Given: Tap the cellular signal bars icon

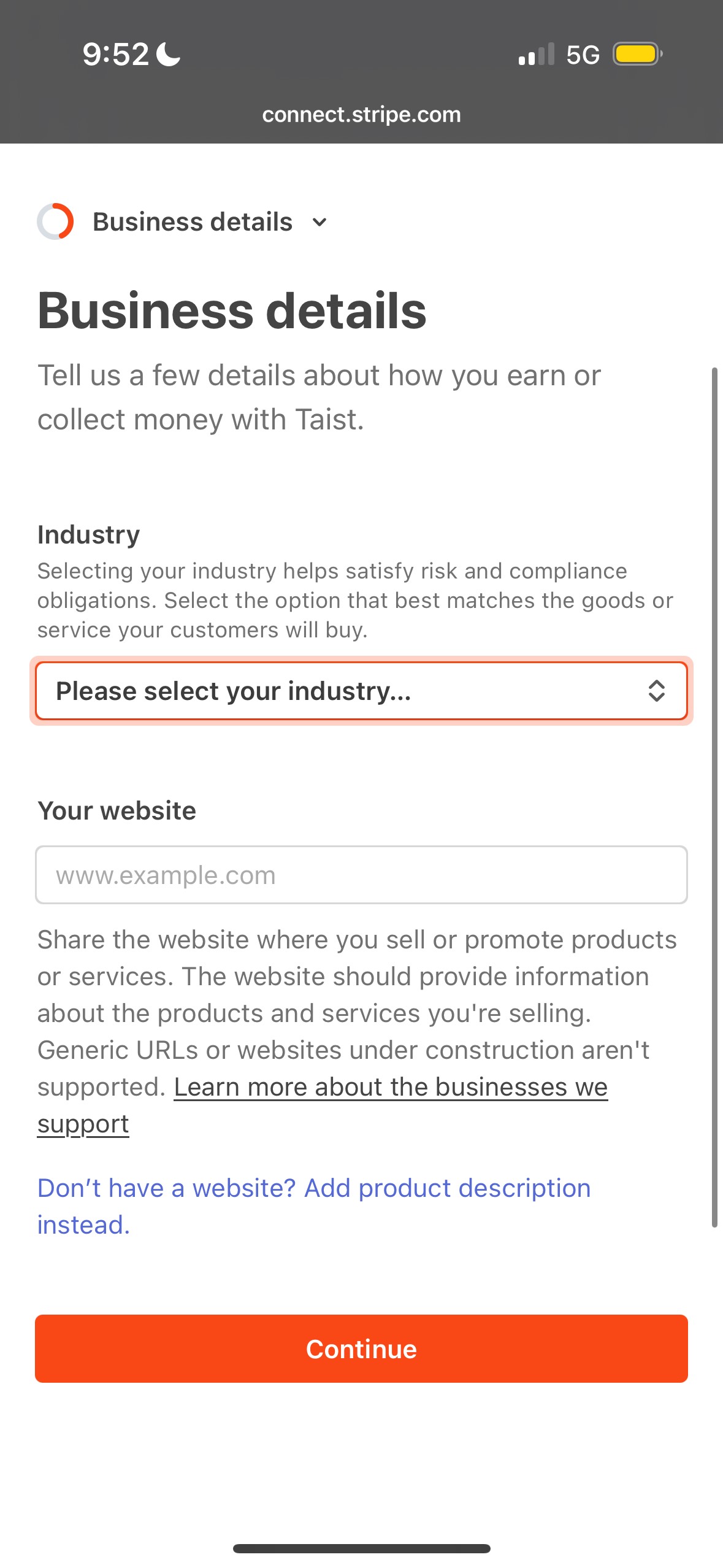Looking at the screenshot, I should (536, 55).
